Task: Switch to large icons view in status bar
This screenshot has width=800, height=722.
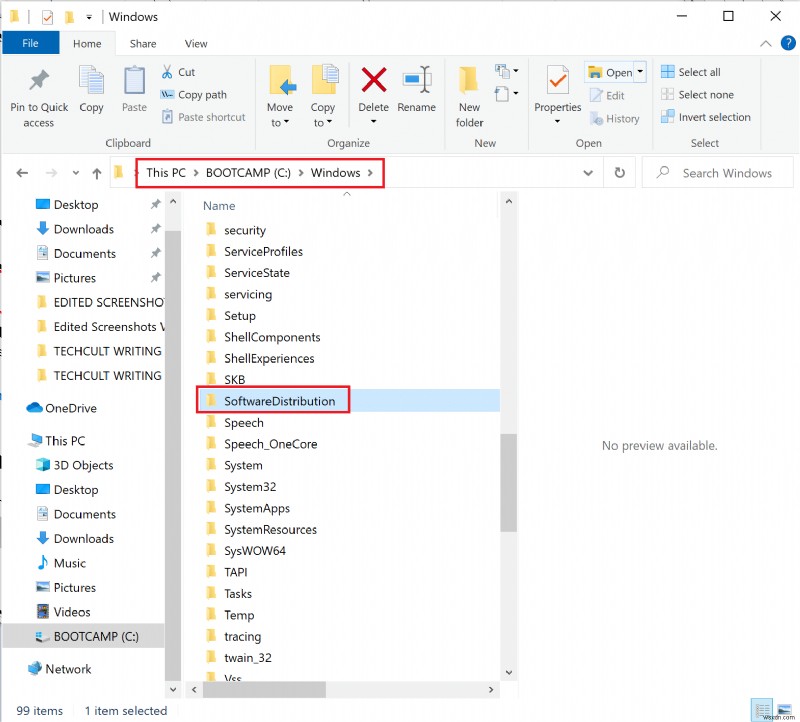Action: [x=785, y=707]
